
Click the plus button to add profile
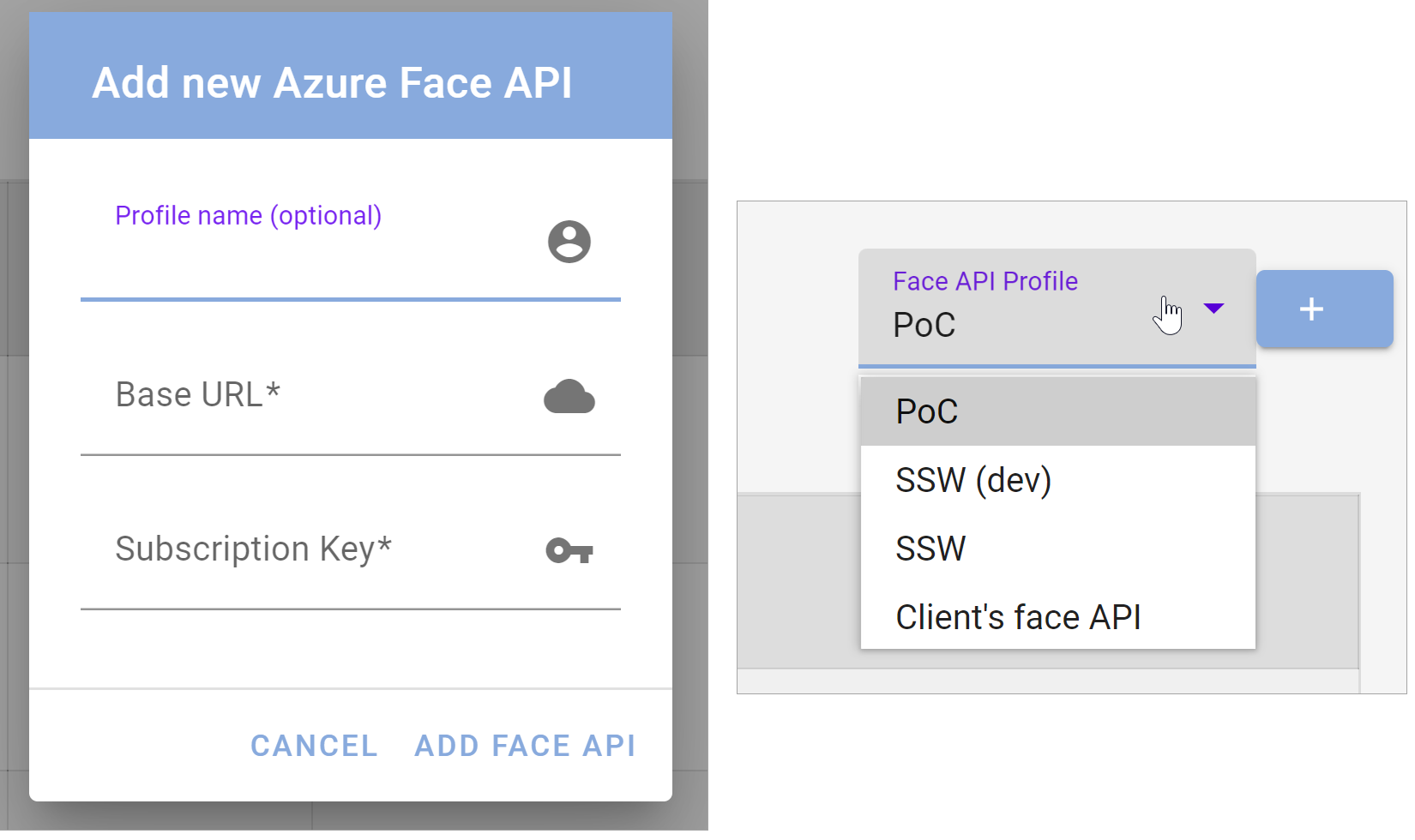[1324, 309]
